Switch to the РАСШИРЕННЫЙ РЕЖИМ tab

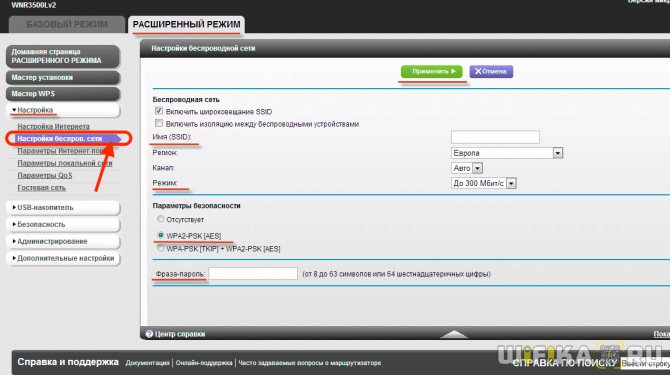(186, 24)
